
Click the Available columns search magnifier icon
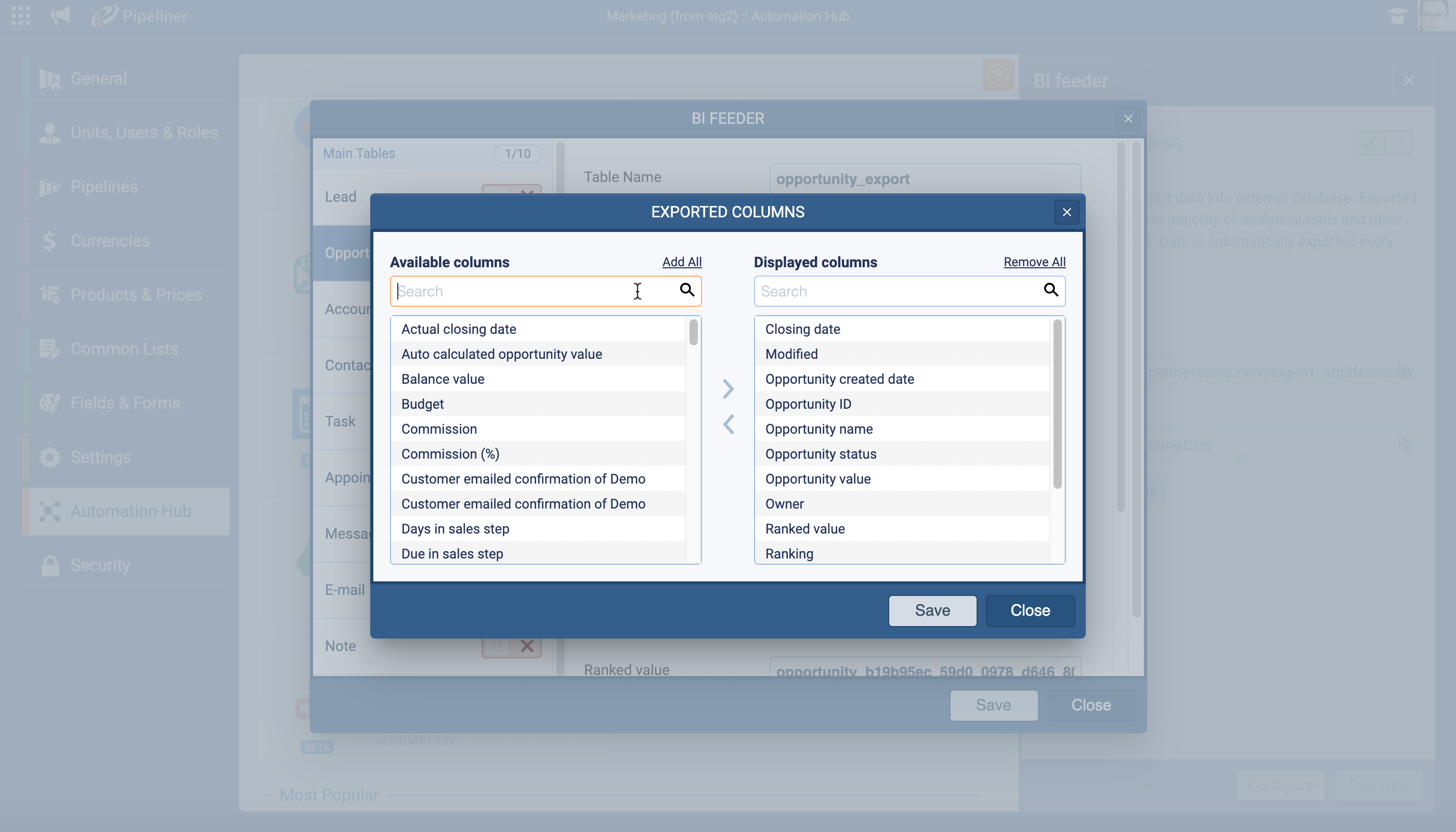[x=687, y=290]
